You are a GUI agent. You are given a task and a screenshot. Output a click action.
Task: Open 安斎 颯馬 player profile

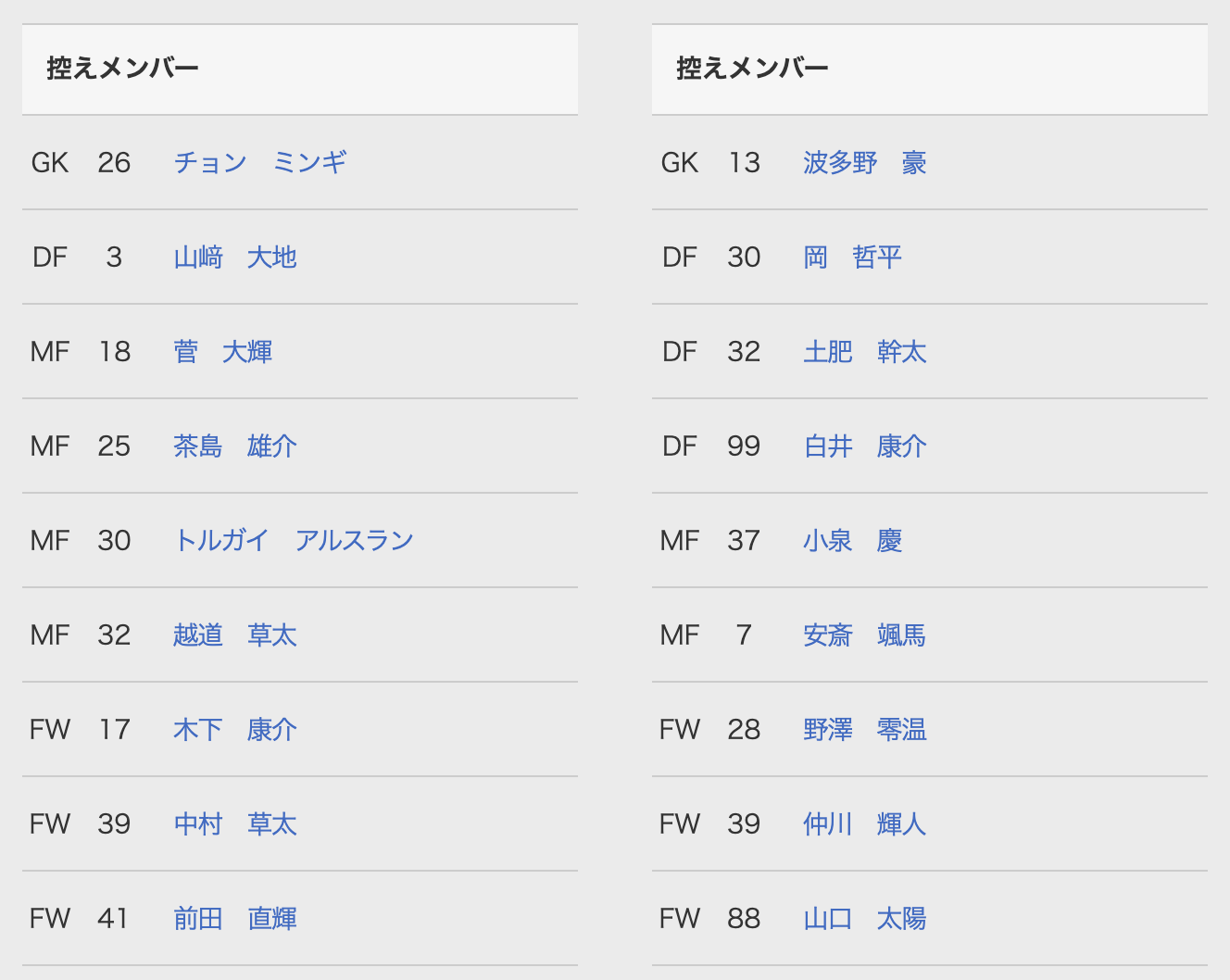865,635
